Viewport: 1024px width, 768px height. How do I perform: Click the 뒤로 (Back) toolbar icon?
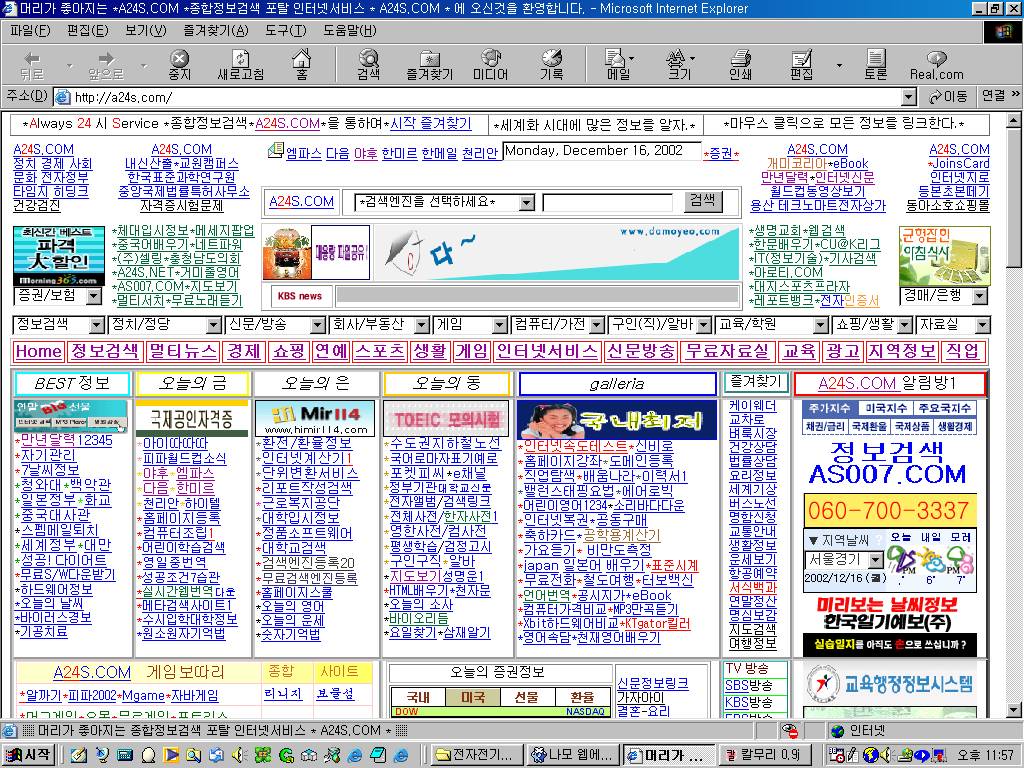31,65
